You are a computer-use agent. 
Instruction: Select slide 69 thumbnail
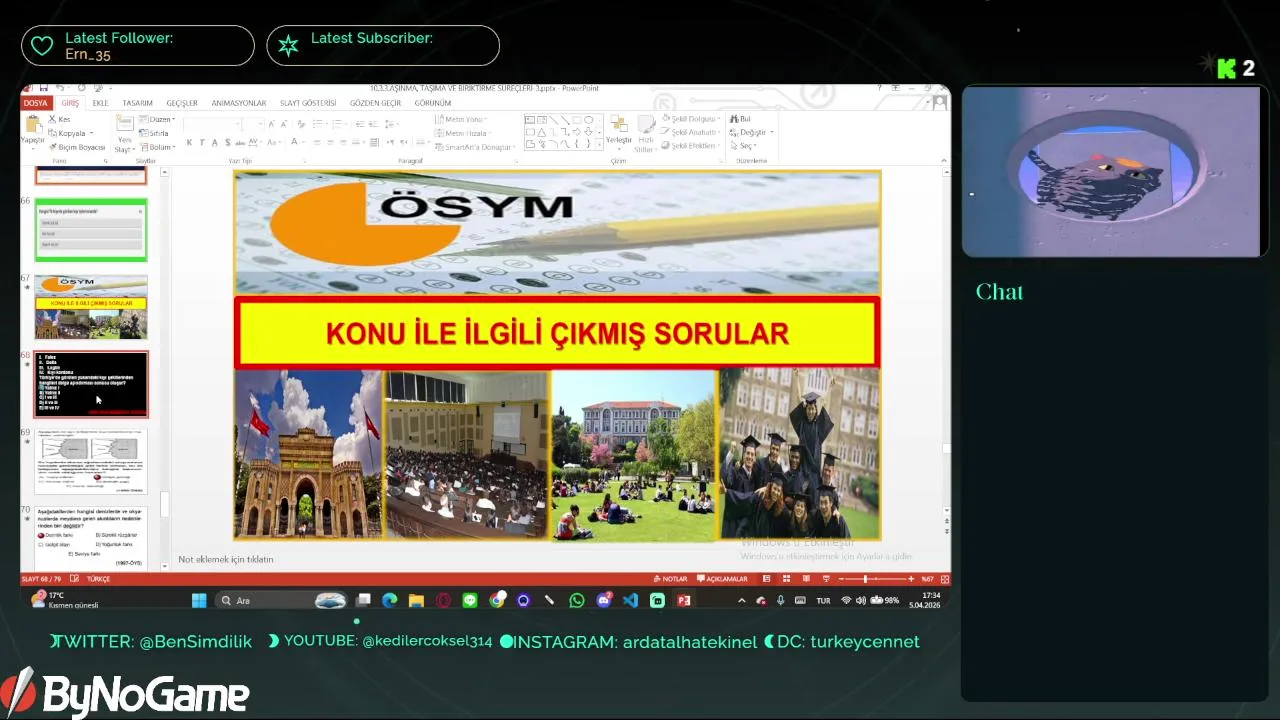(91, 462)
